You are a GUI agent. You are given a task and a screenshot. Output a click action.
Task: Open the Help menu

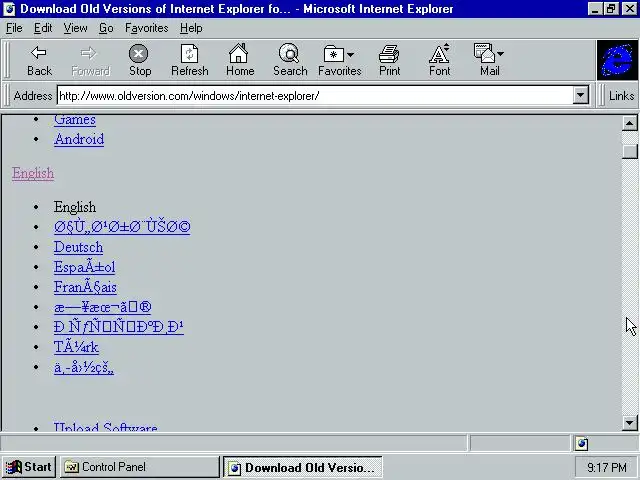[191, 28]
